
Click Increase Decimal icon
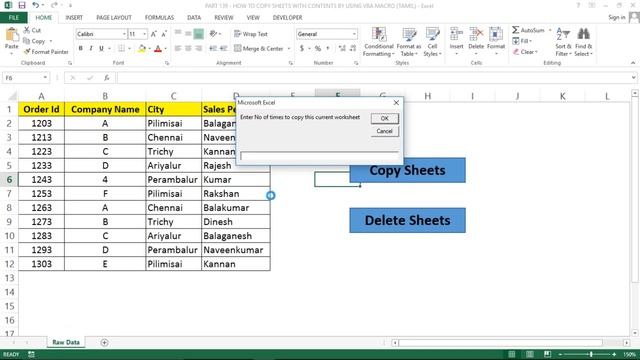coord(342,49)
